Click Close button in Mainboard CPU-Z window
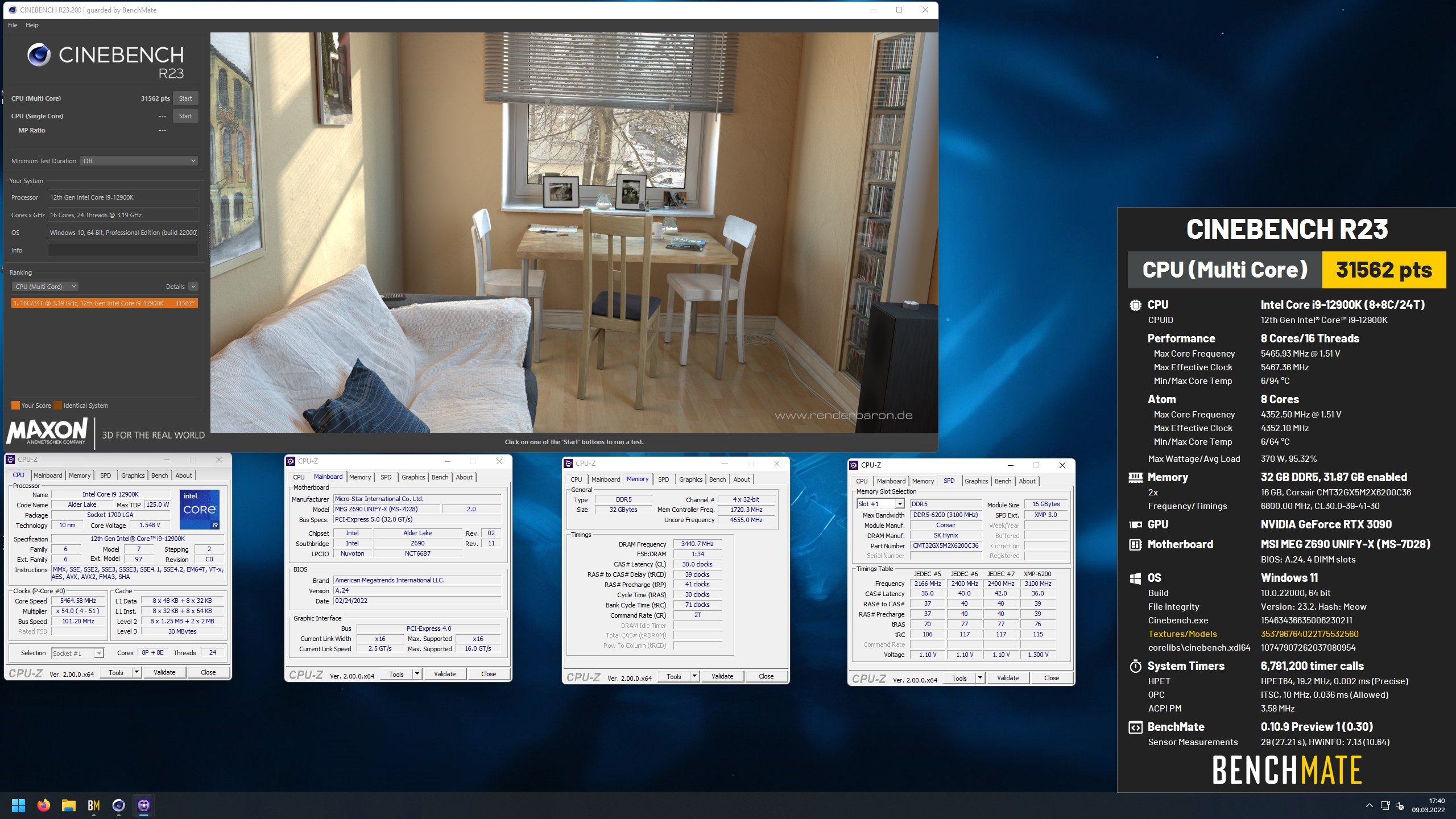The height and width of the screenshot is (819, 1456). point(489,674)
